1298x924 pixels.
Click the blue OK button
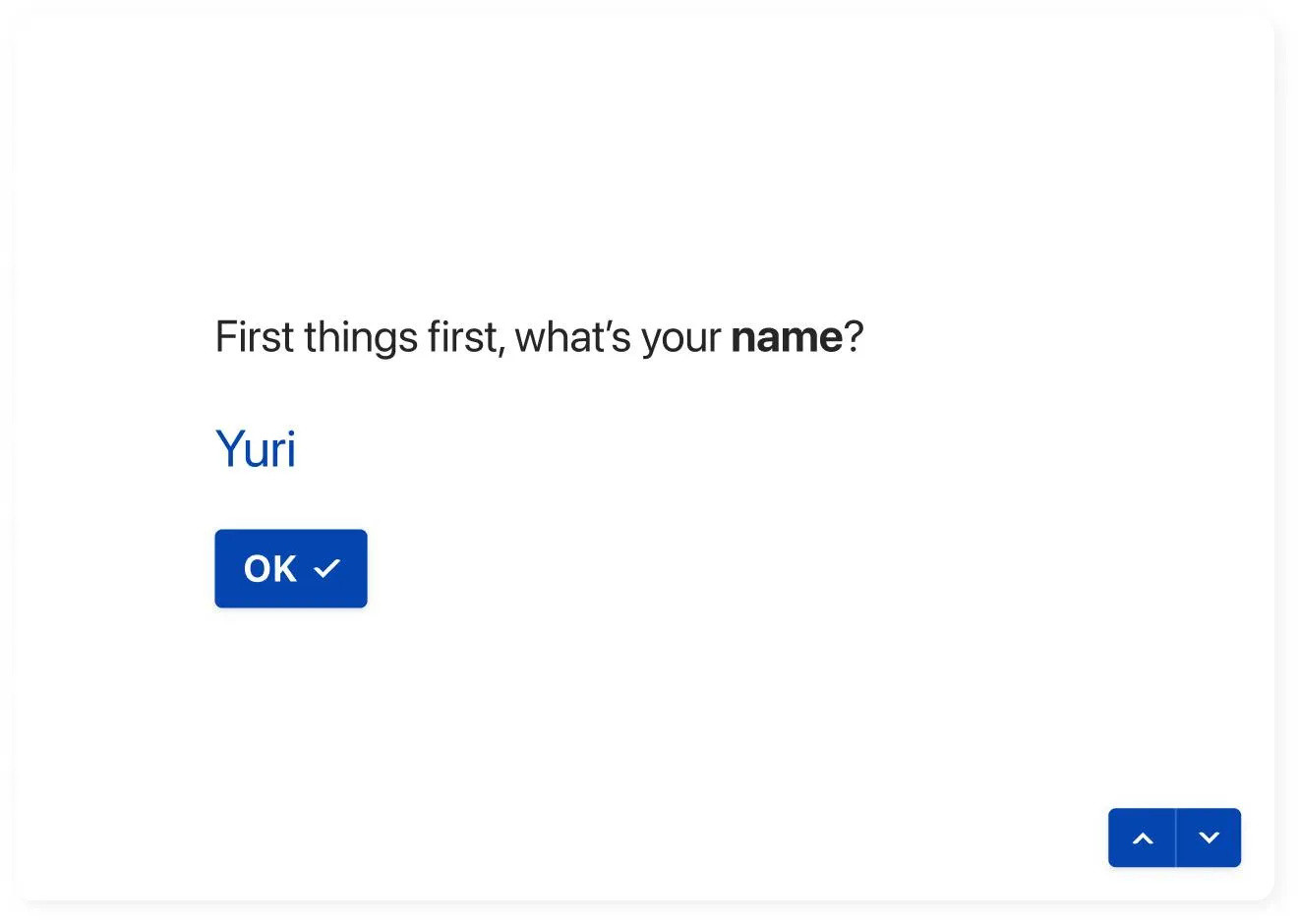coord(291,568)
